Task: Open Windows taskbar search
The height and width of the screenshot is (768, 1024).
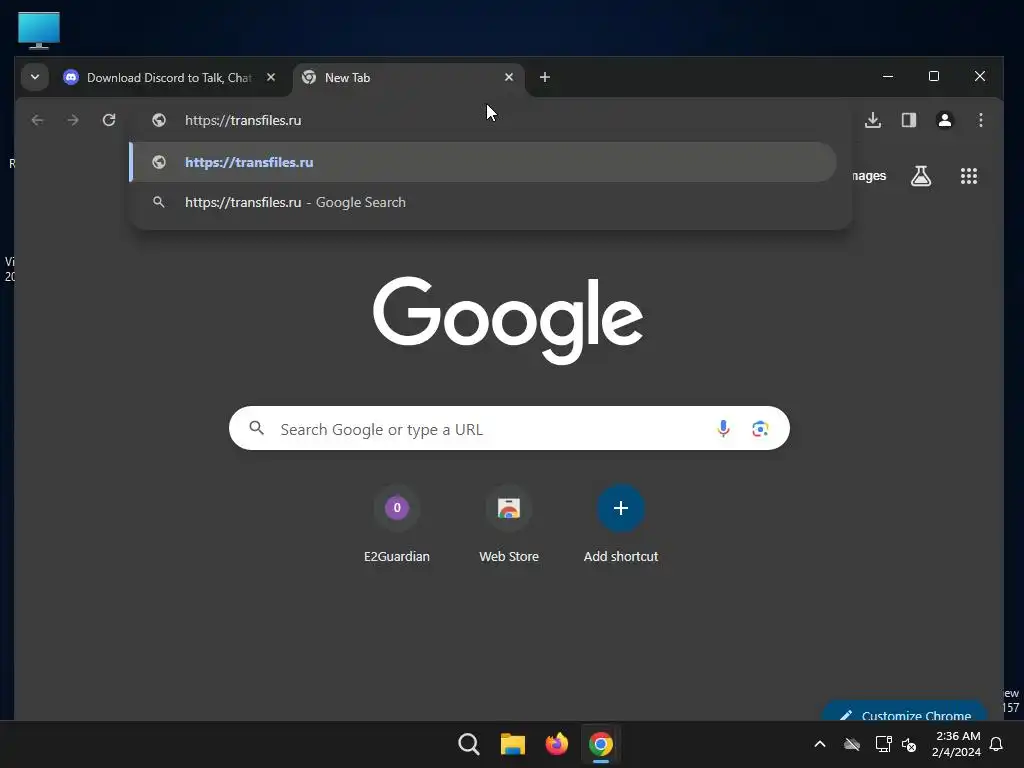Action: click(x=468, y=744)
